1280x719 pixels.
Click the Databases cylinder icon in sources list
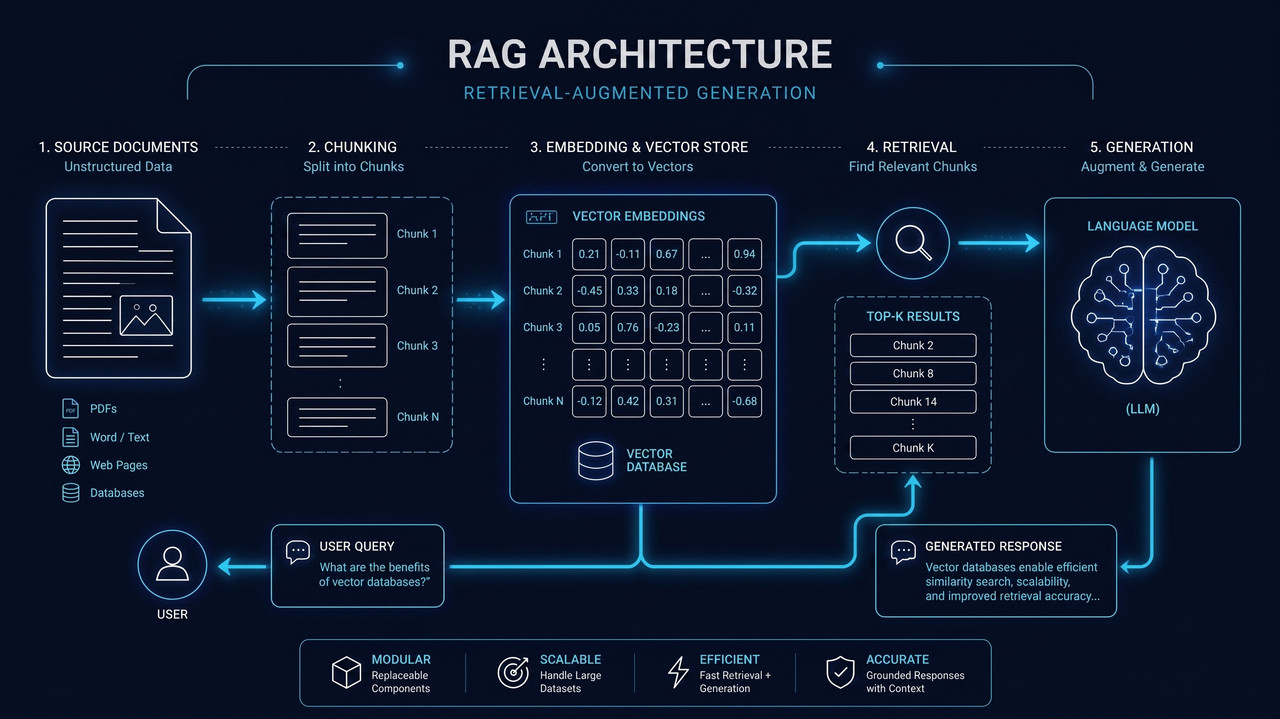(x=71, y=493)
